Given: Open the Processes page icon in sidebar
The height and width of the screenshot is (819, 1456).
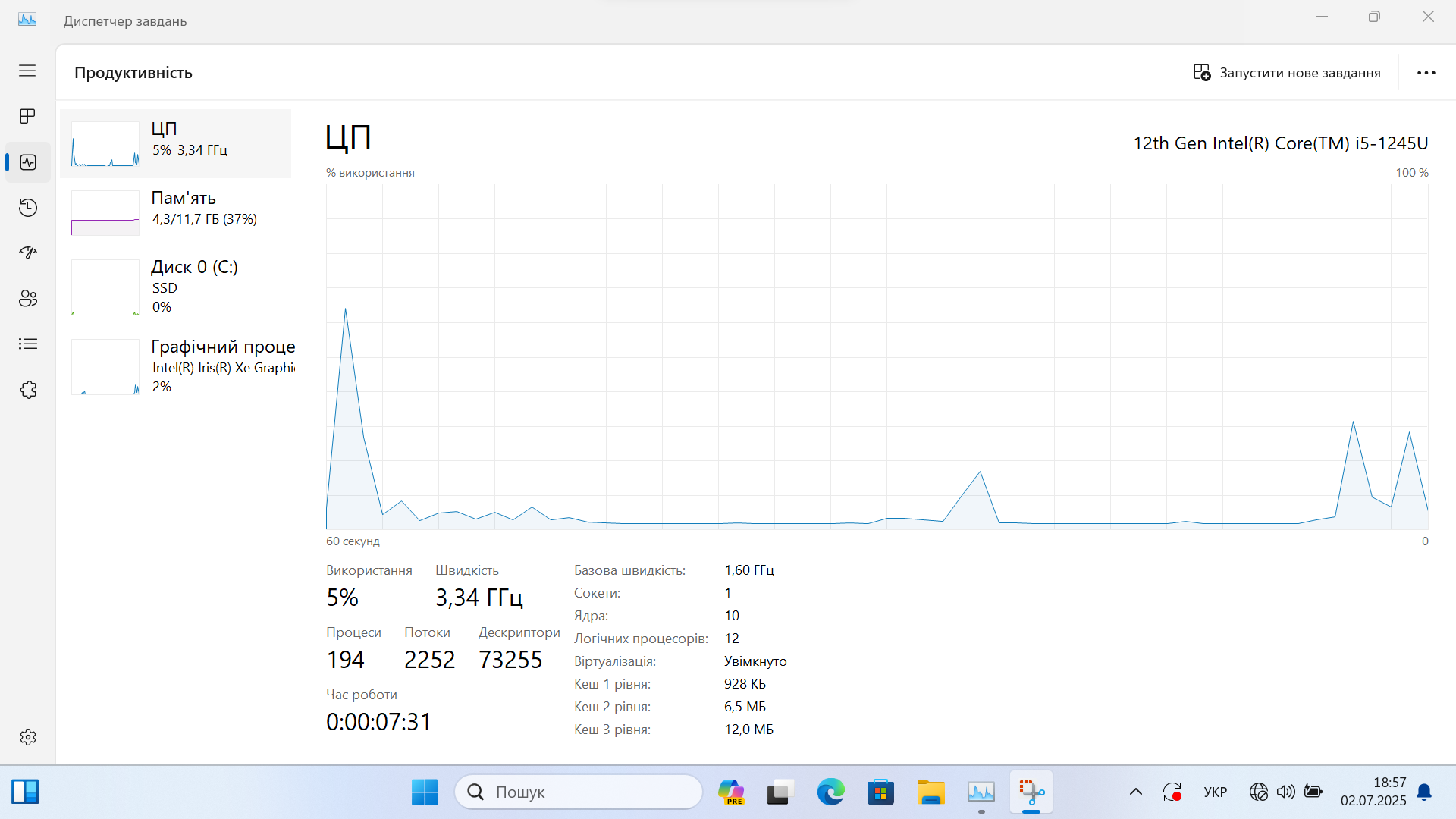Looking at the screenshot, I should coord(28,116).
